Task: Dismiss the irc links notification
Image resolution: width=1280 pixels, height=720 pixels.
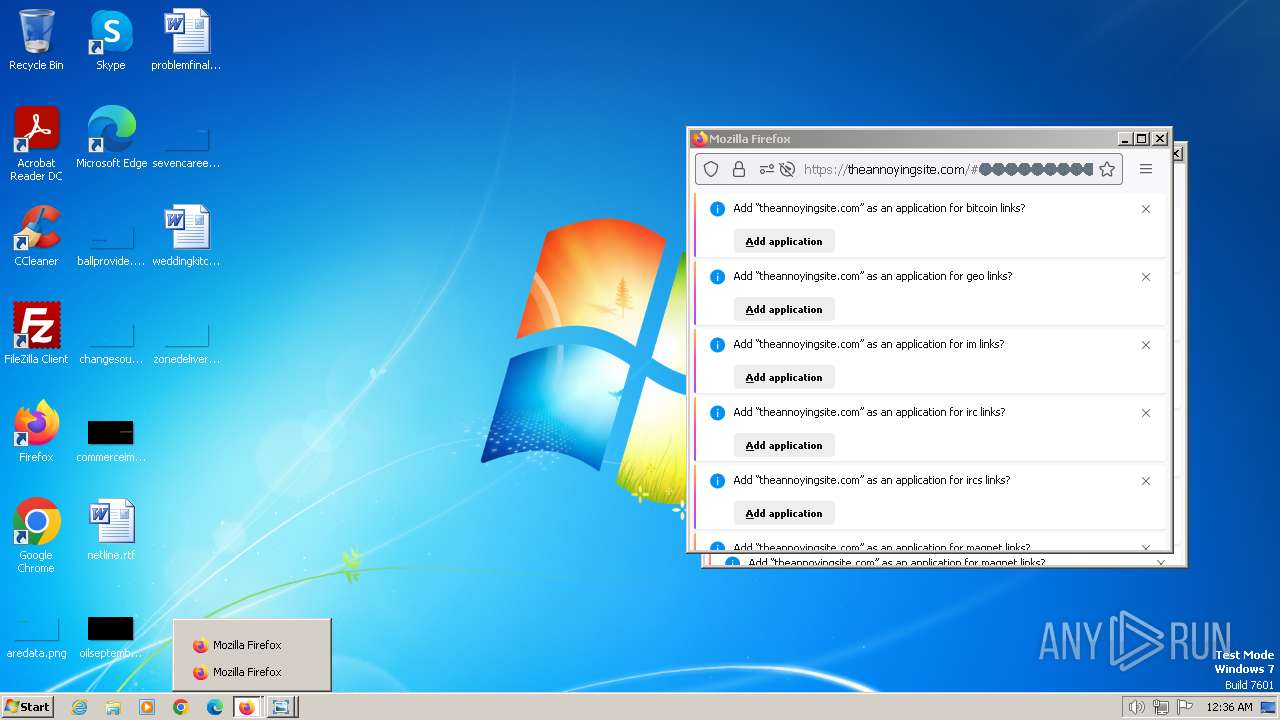Action: [1146, 413]
